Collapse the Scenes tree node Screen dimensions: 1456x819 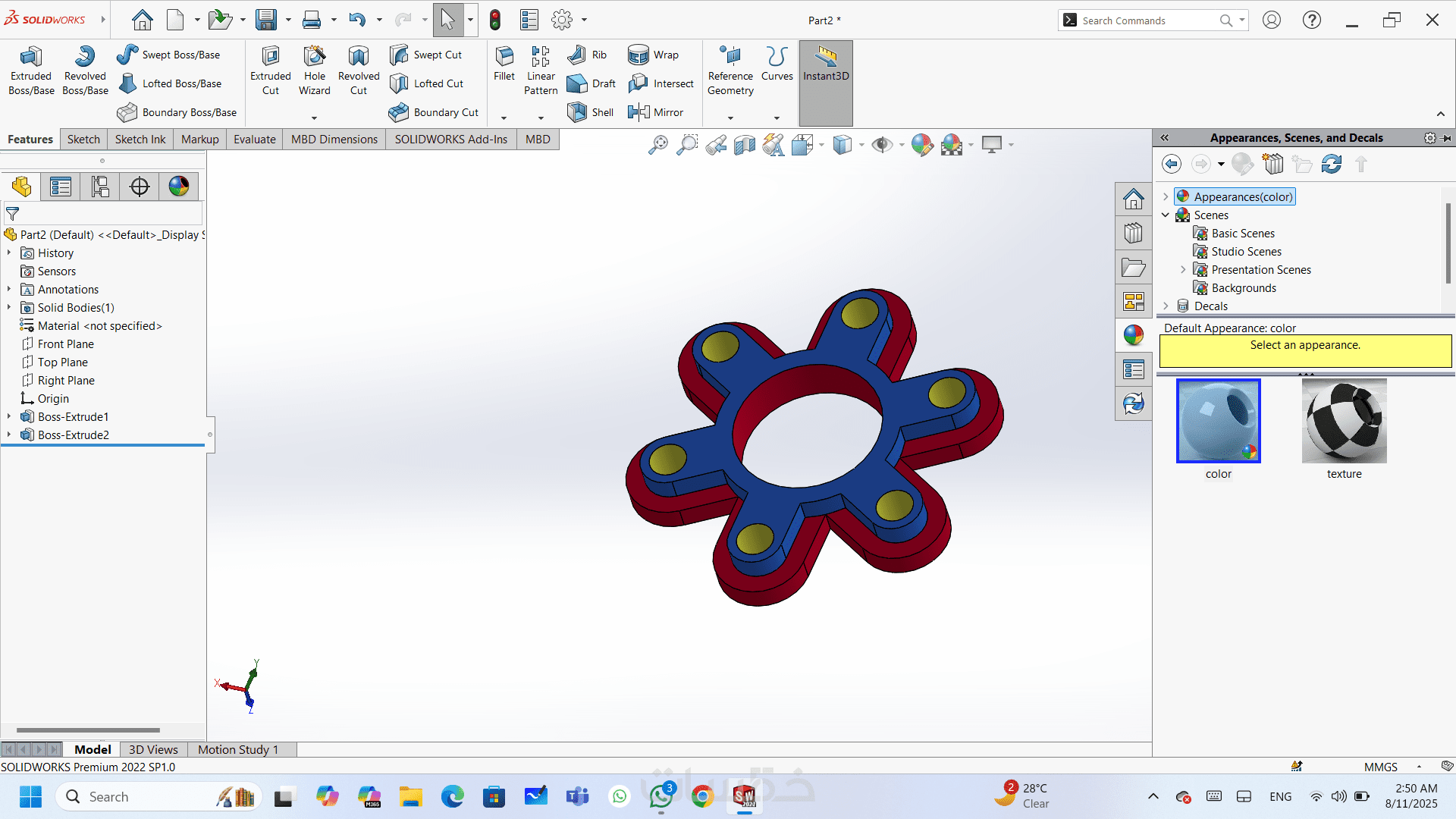click(x=1166, y=215)
